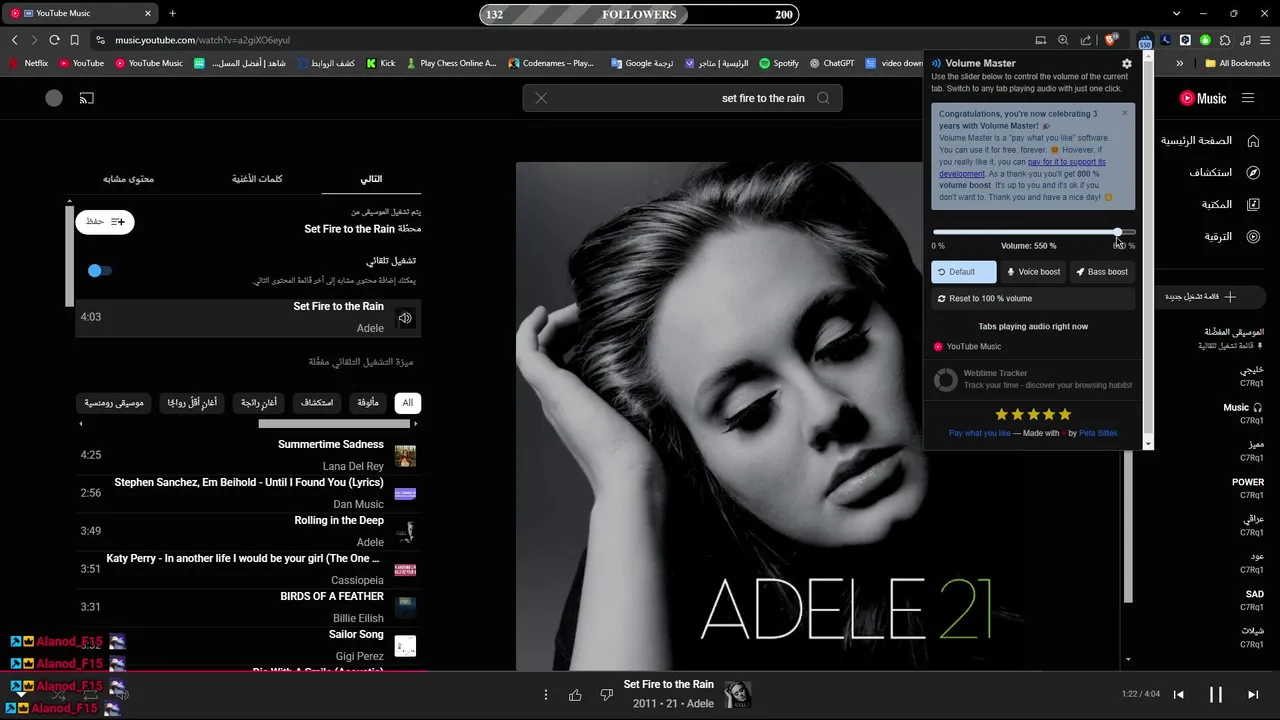This screenshot has height=720, width=1280.
Task: Open the browser main menu
Action: point(1265,40)
